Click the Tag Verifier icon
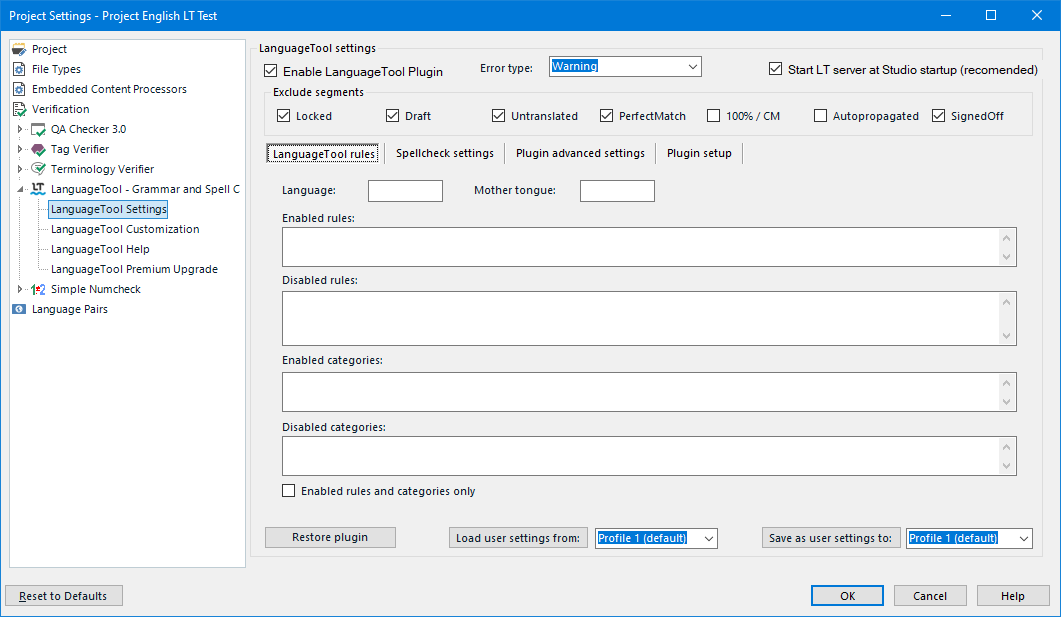Viewport: 1061px width, 617px height. pyautogui.click(x=38, y=149)
